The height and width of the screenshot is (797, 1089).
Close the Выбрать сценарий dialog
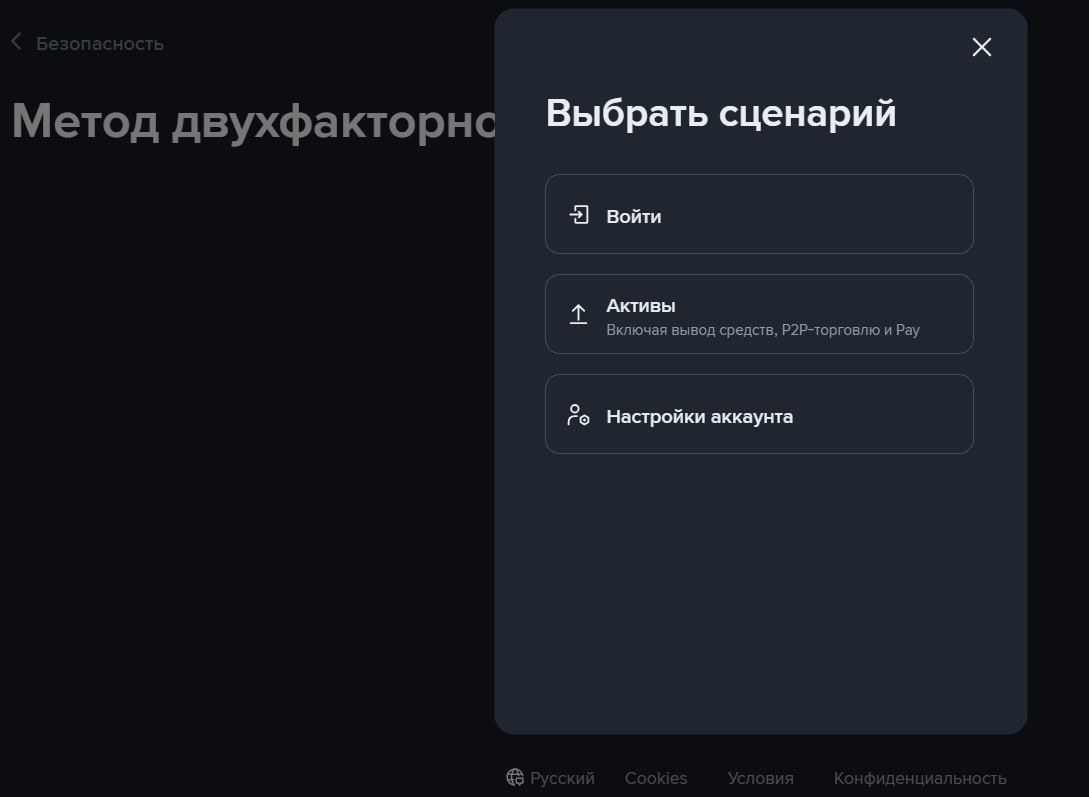click(981, 47)
